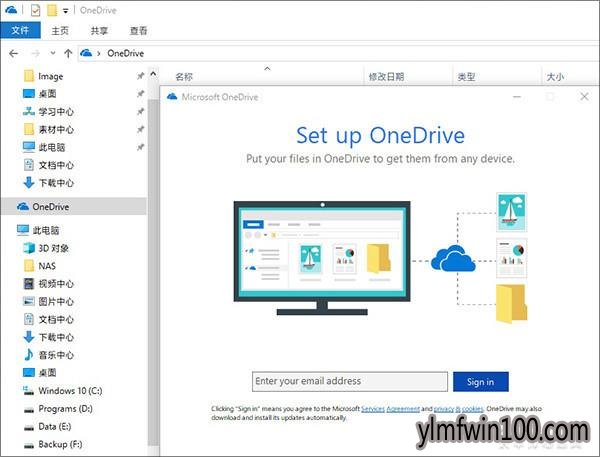Click the cloud icon in address bar
Viewport: 600px width, 457px height.
click(86, 53)
